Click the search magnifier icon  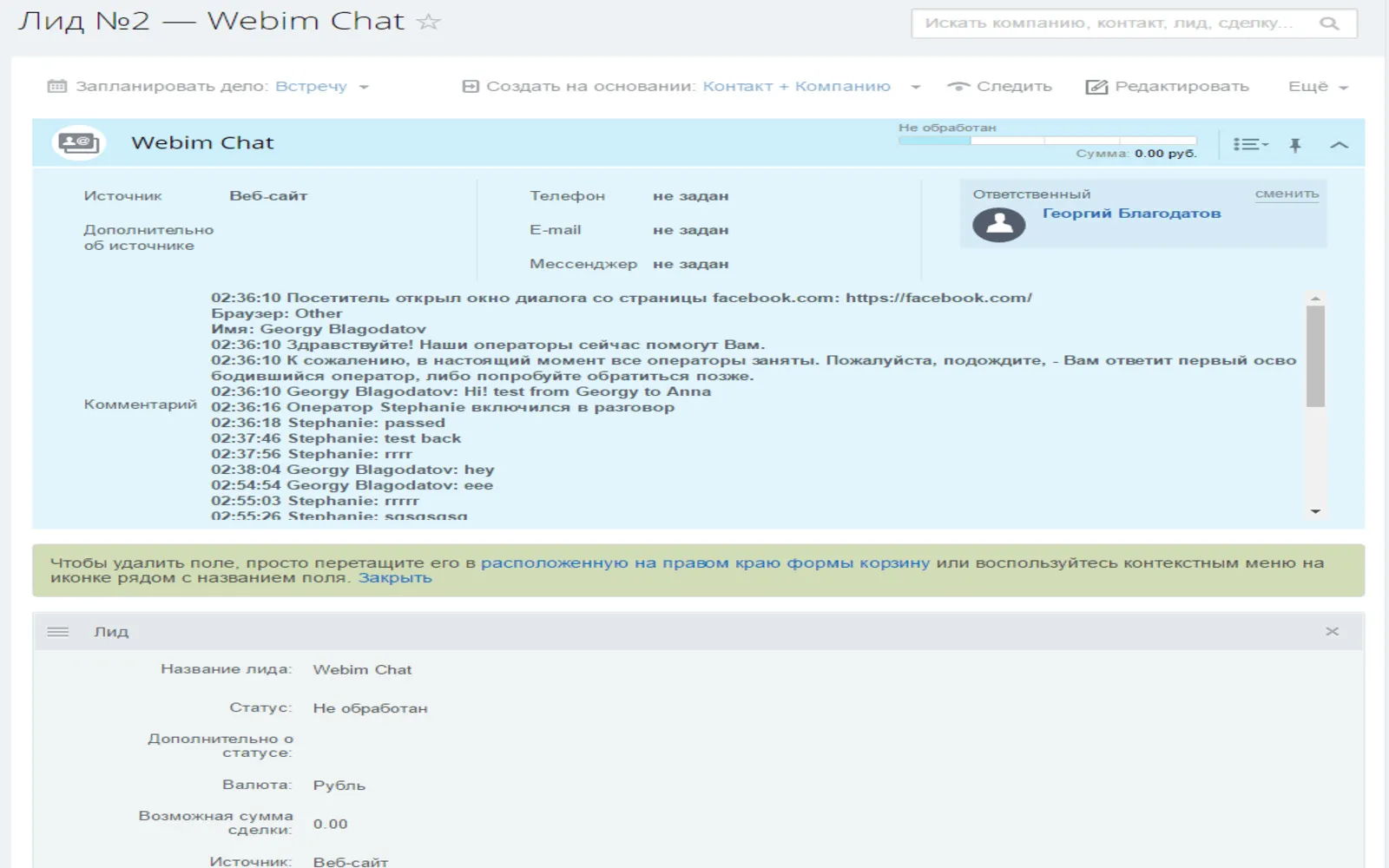click(1329, 23)
